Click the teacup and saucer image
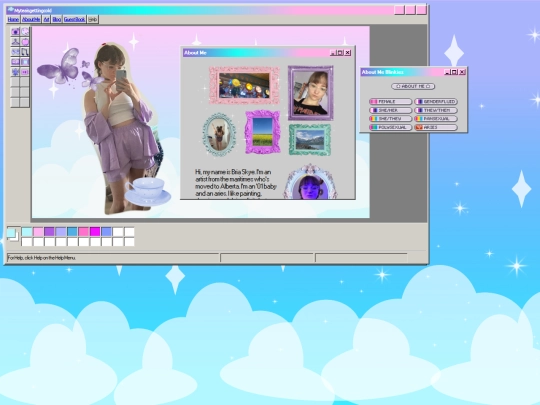 (148, 192)
